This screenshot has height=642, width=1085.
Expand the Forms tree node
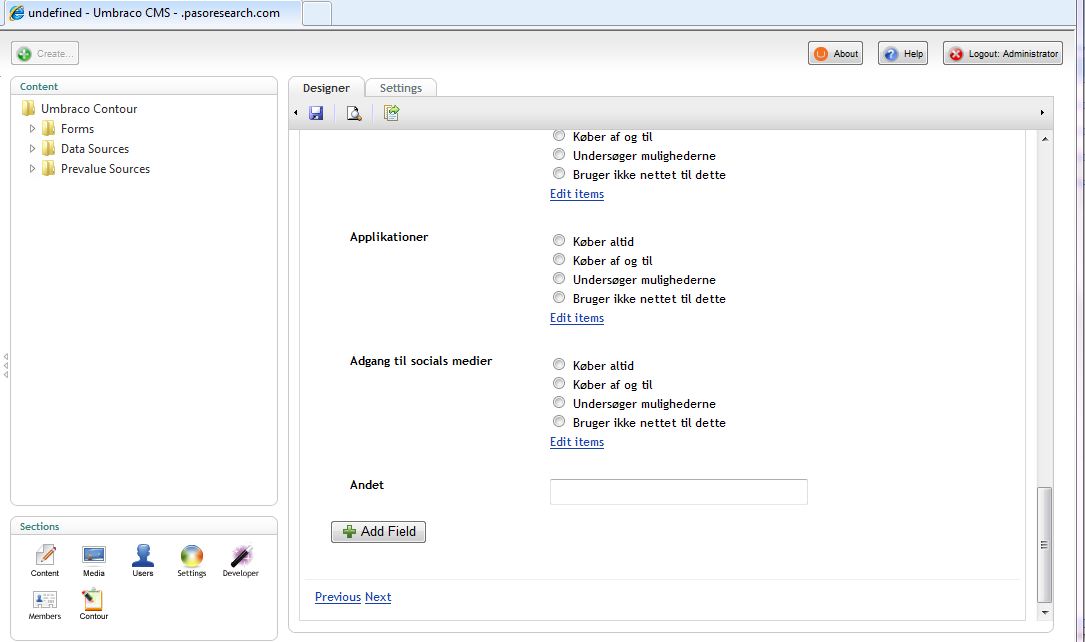[x=32, y=129]
